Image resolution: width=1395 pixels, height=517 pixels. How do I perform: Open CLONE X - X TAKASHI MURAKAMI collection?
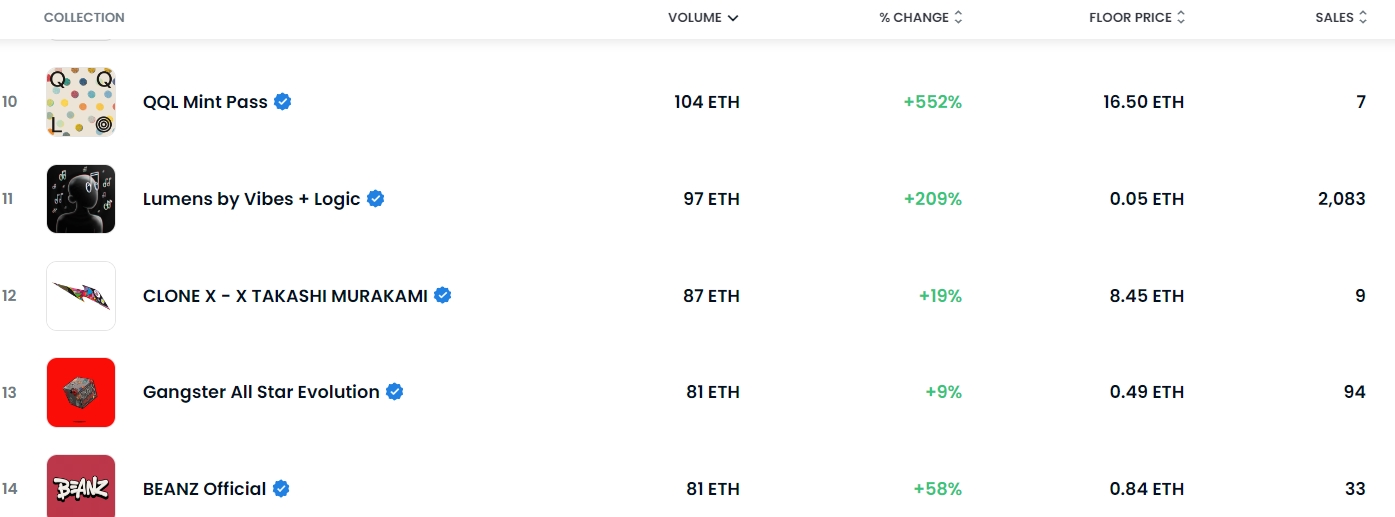[x=285, y=296]
